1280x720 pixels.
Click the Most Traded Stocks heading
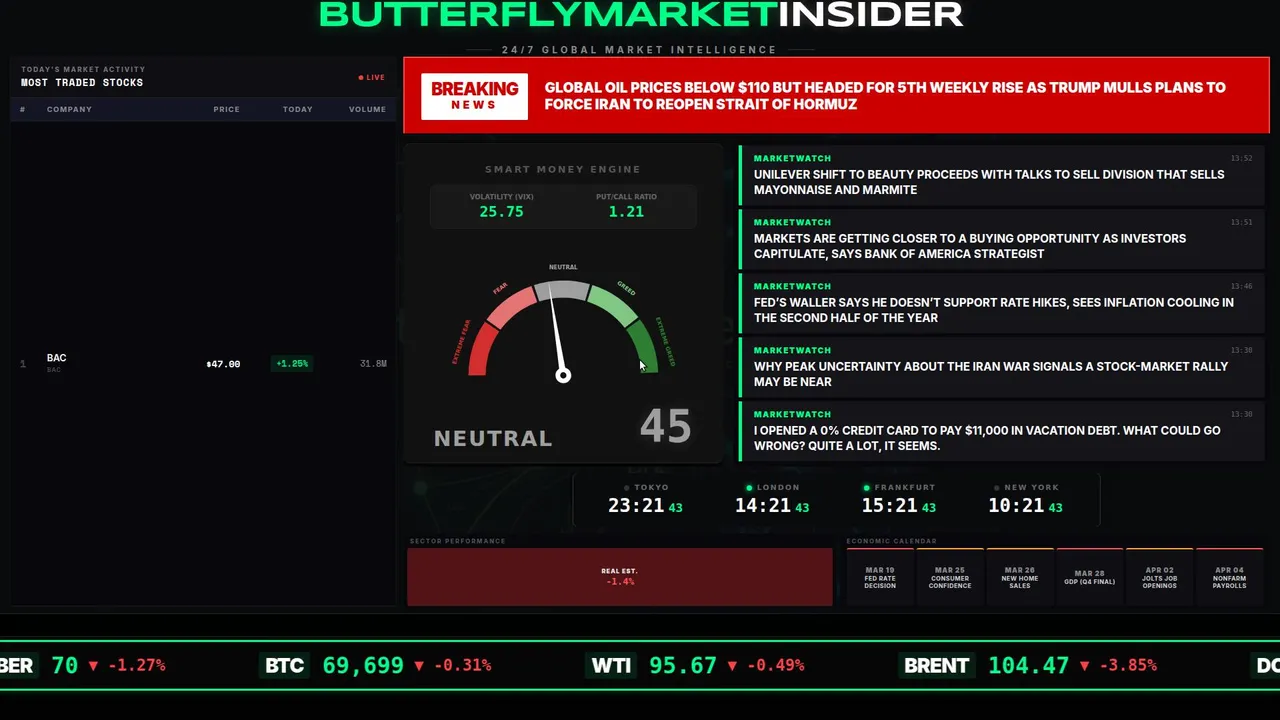click(82, 83)
